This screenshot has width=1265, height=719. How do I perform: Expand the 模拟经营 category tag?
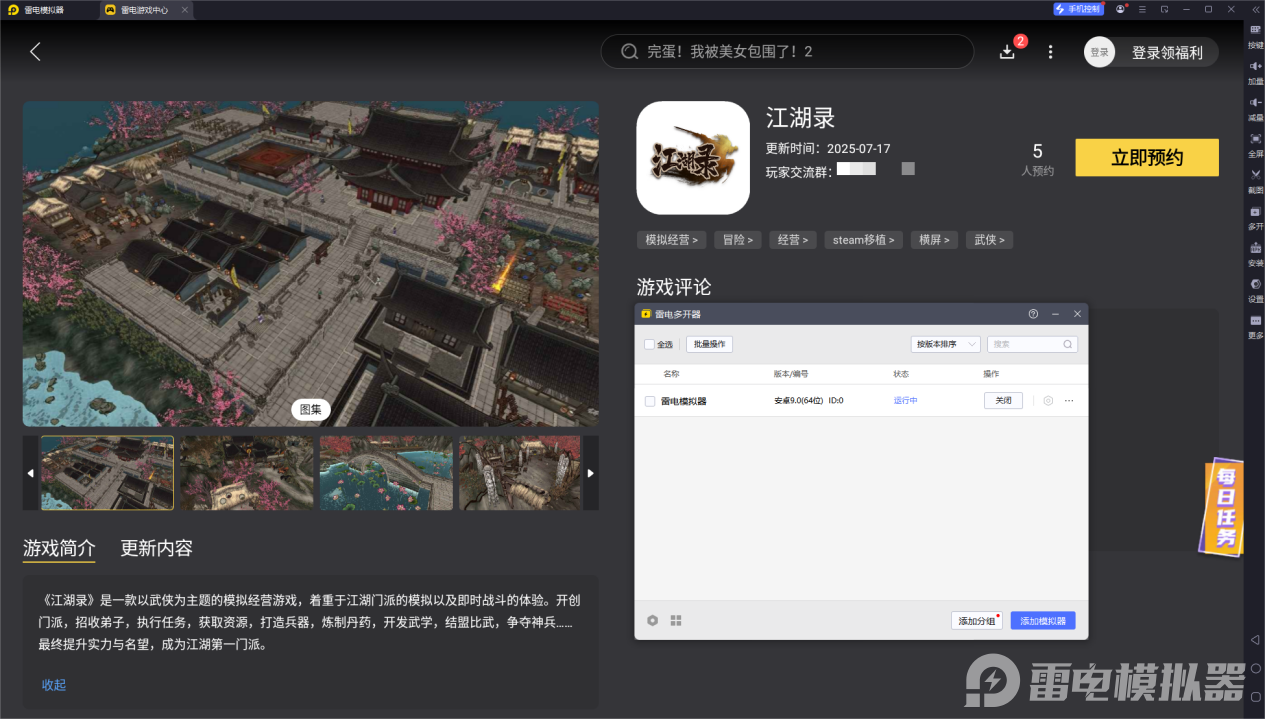point(671,239)
